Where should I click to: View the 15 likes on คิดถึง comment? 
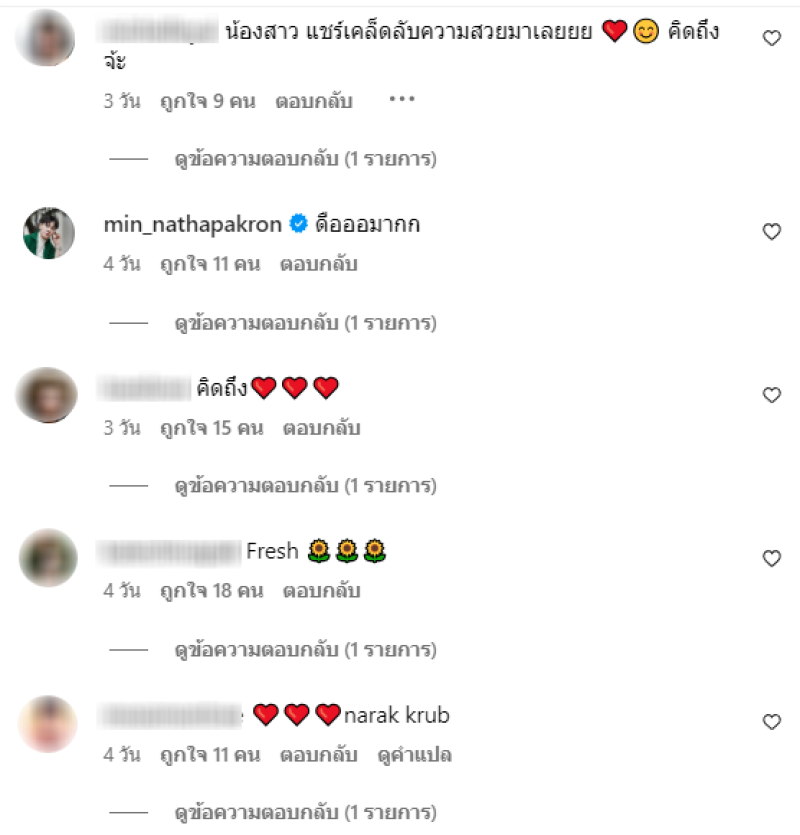pyautogui.click(x=211, y=428)
